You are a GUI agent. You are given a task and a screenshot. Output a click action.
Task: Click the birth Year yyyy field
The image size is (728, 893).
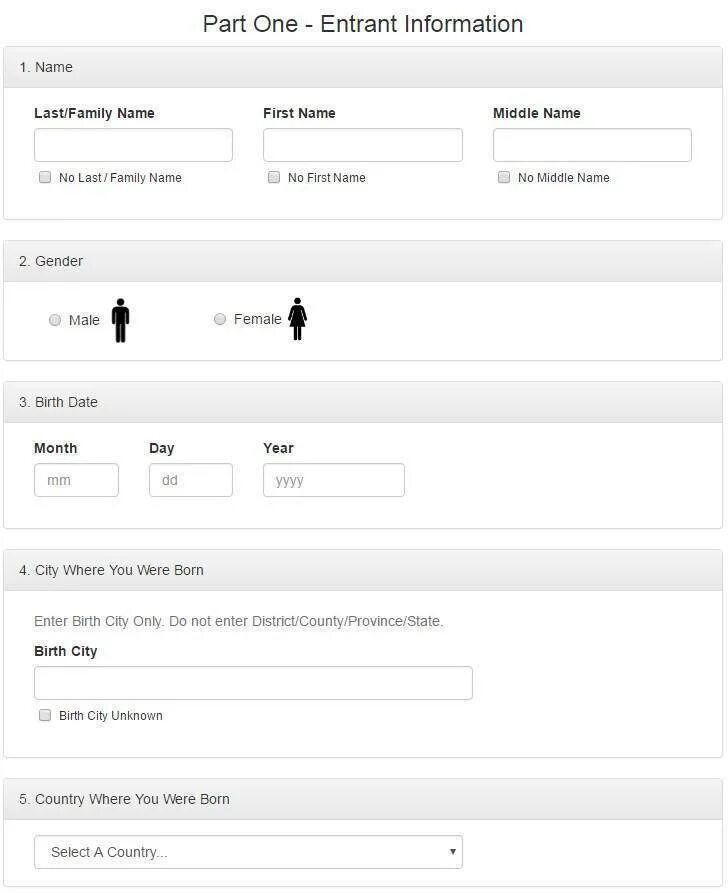[x=334, y=480]
